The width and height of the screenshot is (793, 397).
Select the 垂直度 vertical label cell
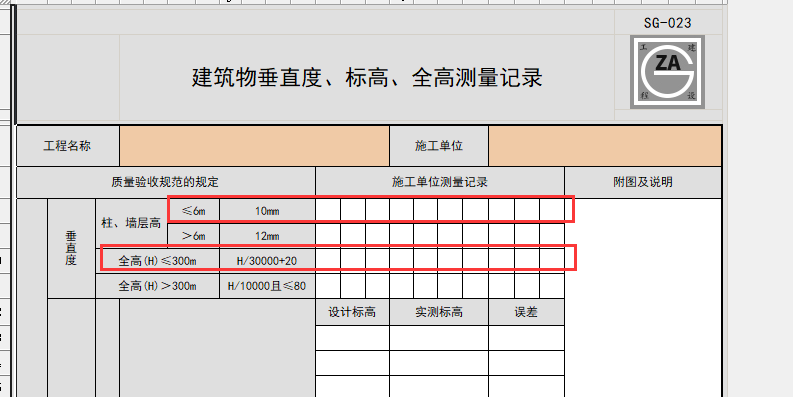(x=71, y=248)
